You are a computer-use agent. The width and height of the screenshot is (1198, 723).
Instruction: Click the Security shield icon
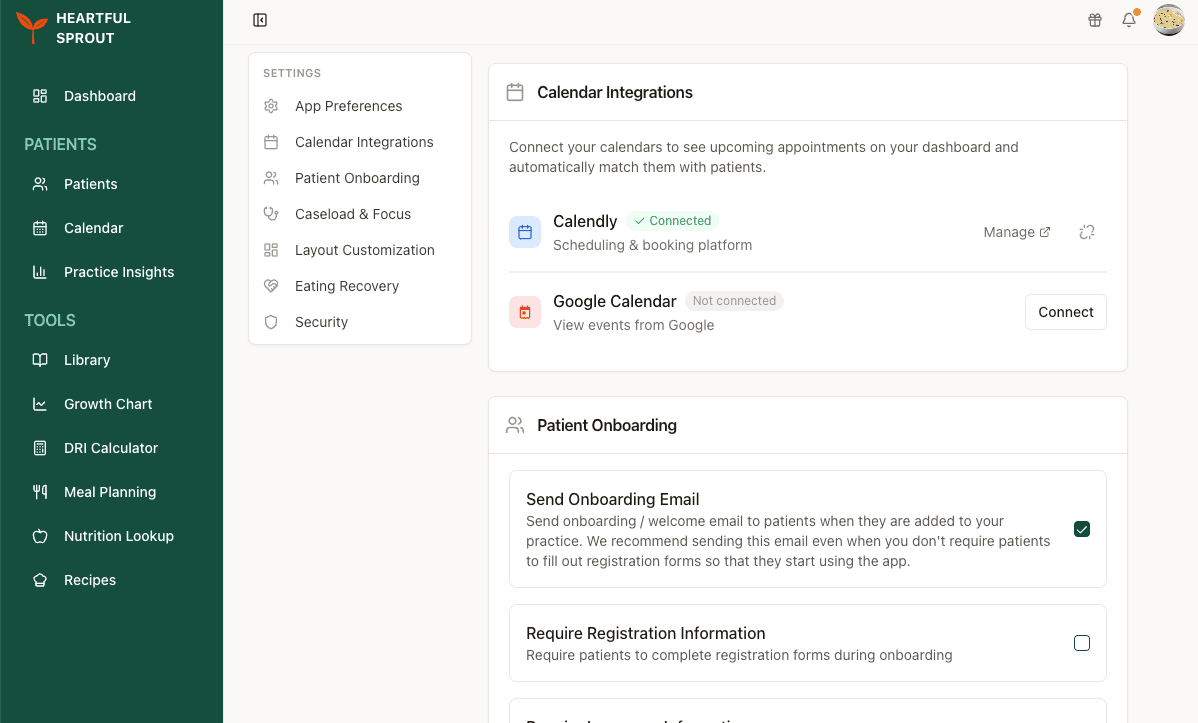270,323
